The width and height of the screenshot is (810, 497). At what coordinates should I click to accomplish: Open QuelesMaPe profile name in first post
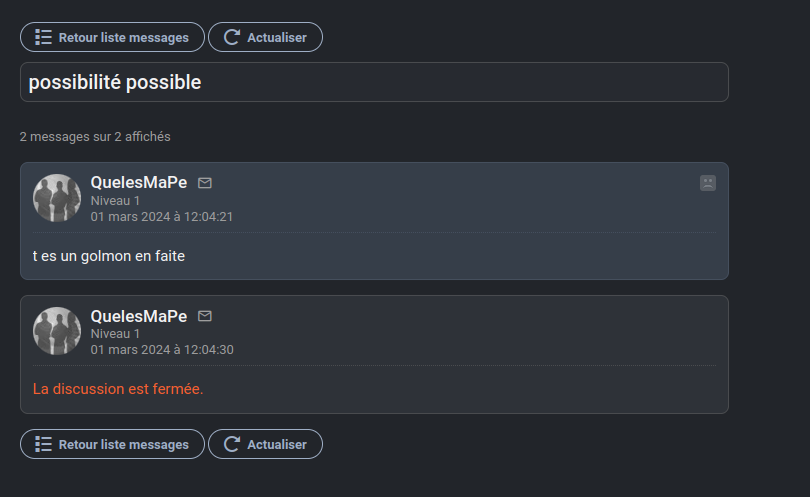[x=139, y=182]
